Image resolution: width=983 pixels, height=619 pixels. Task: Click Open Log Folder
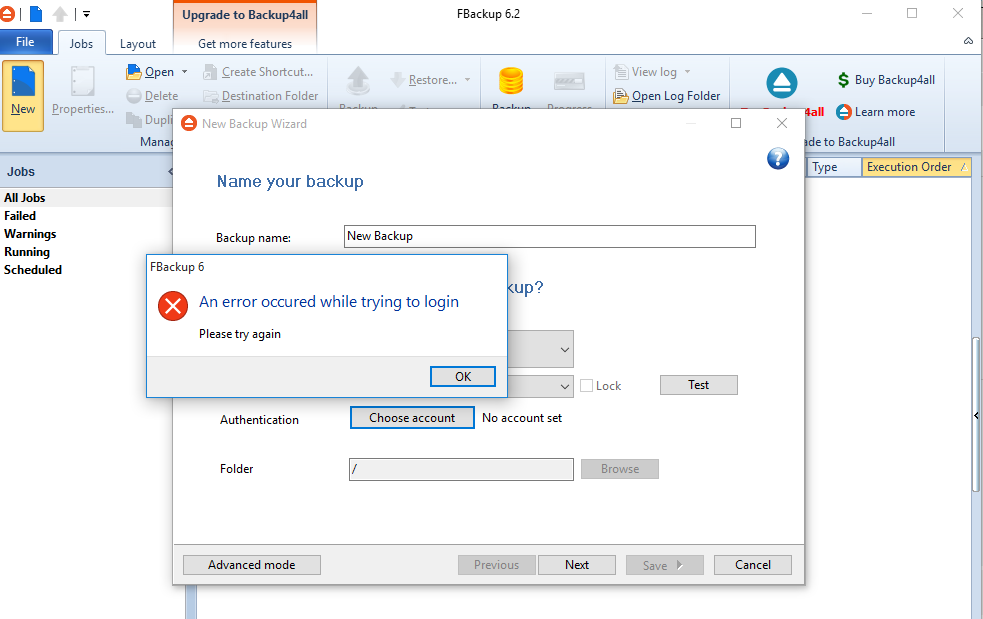pyautogui.click(x=667, y=96)
